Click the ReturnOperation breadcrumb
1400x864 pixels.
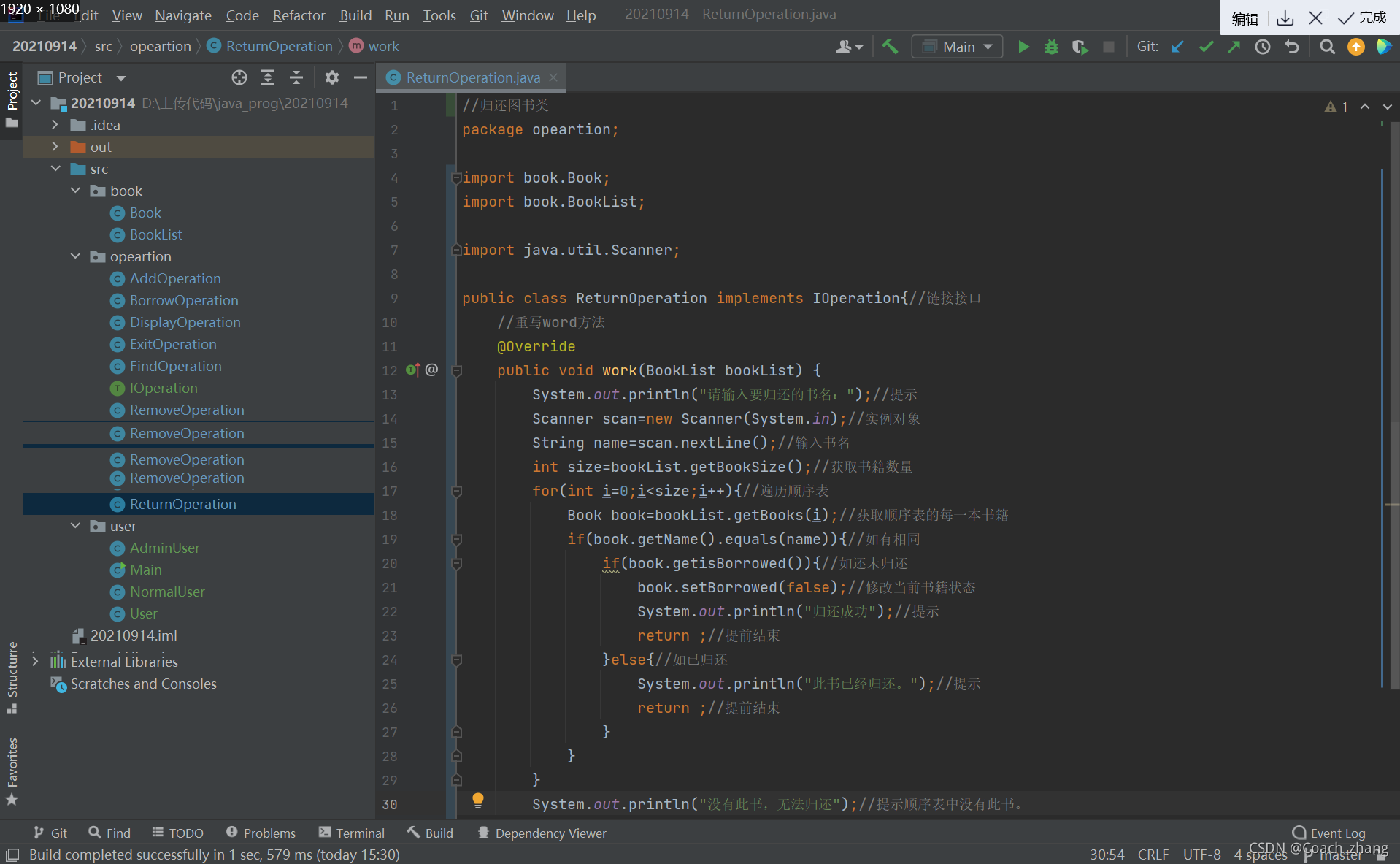click(x=270, y=46)
